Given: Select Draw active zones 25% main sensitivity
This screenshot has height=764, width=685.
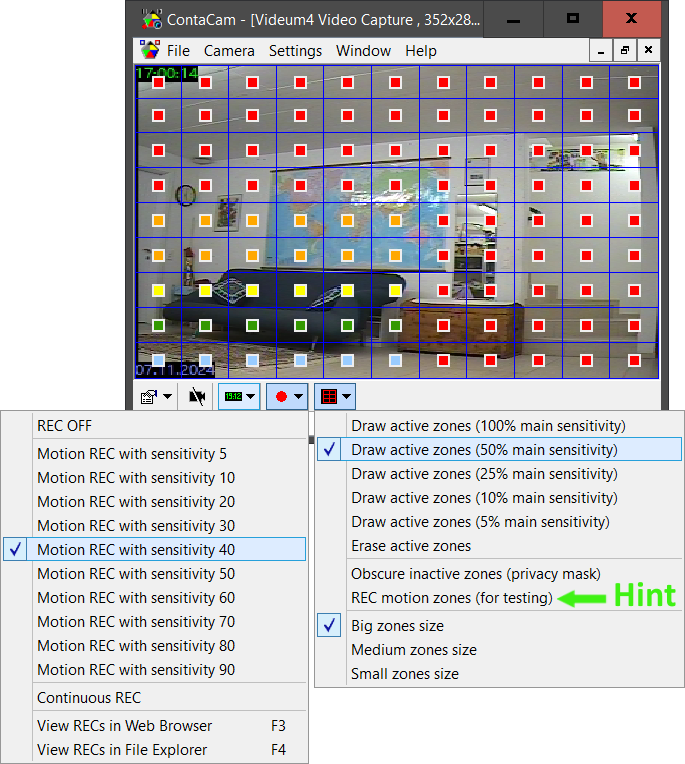Looking at the screenshot, I should 499,474.
